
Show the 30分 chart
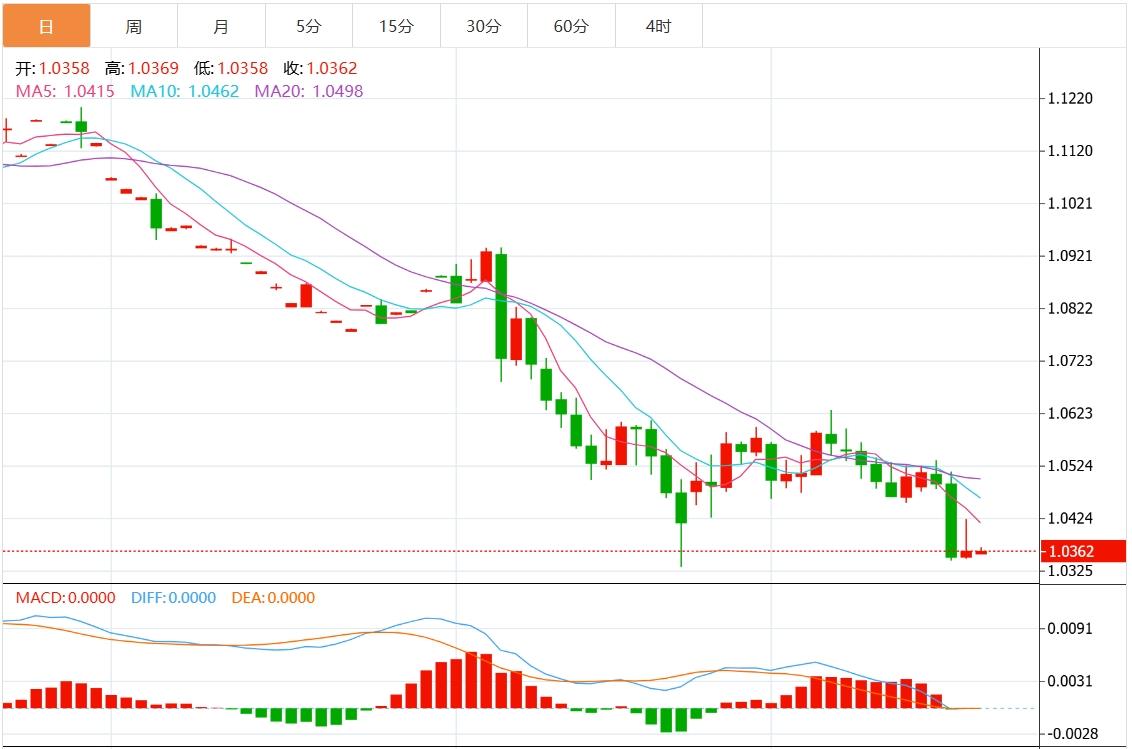[484, 26]
